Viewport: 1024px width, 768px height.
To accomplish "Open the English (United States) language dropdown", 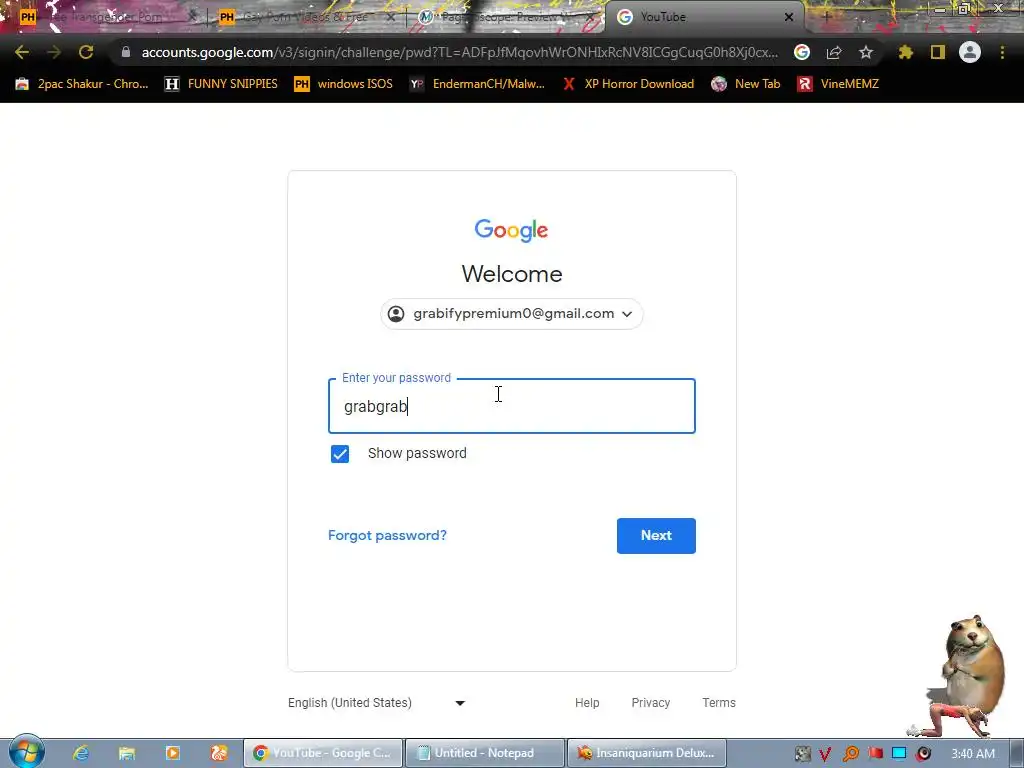I will 377,703.
